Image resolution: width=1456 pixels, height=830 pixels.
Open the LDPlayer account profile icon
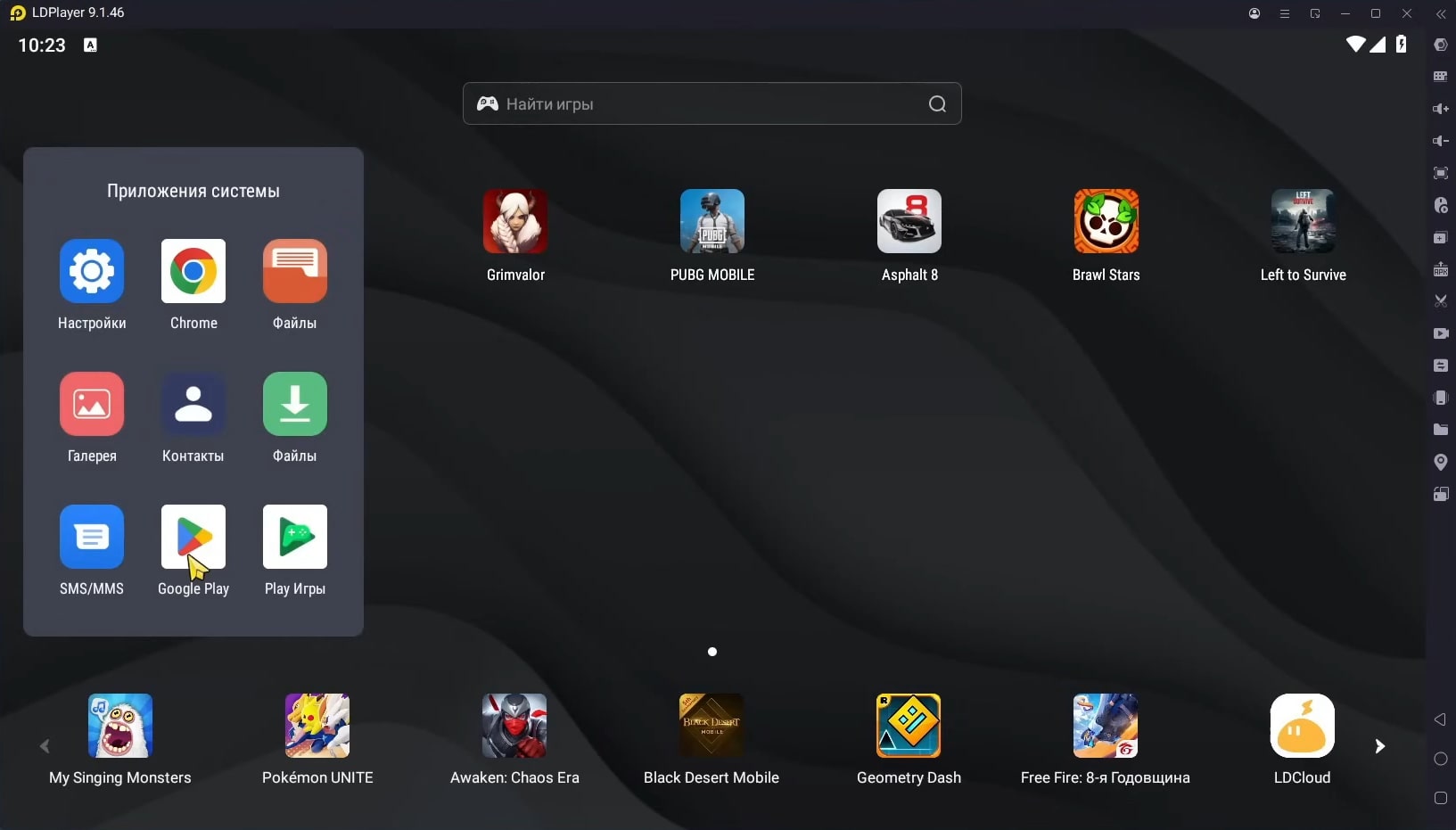pos(1254,13)
